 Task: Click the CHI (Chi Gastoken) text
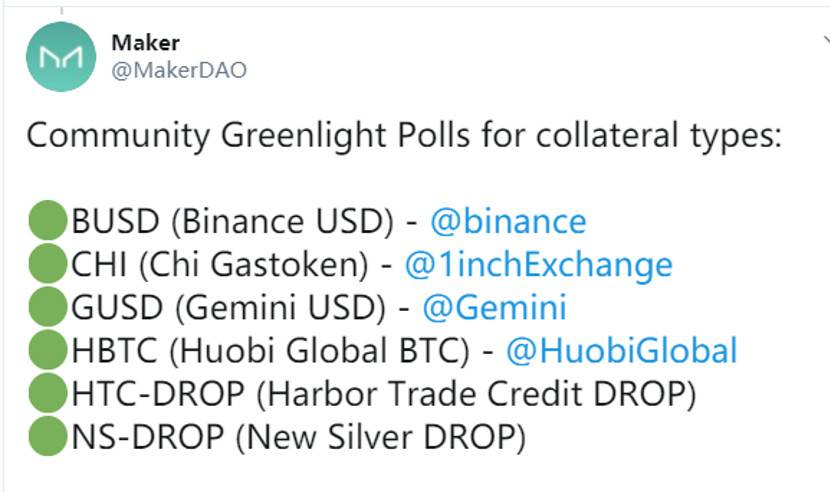216,265
